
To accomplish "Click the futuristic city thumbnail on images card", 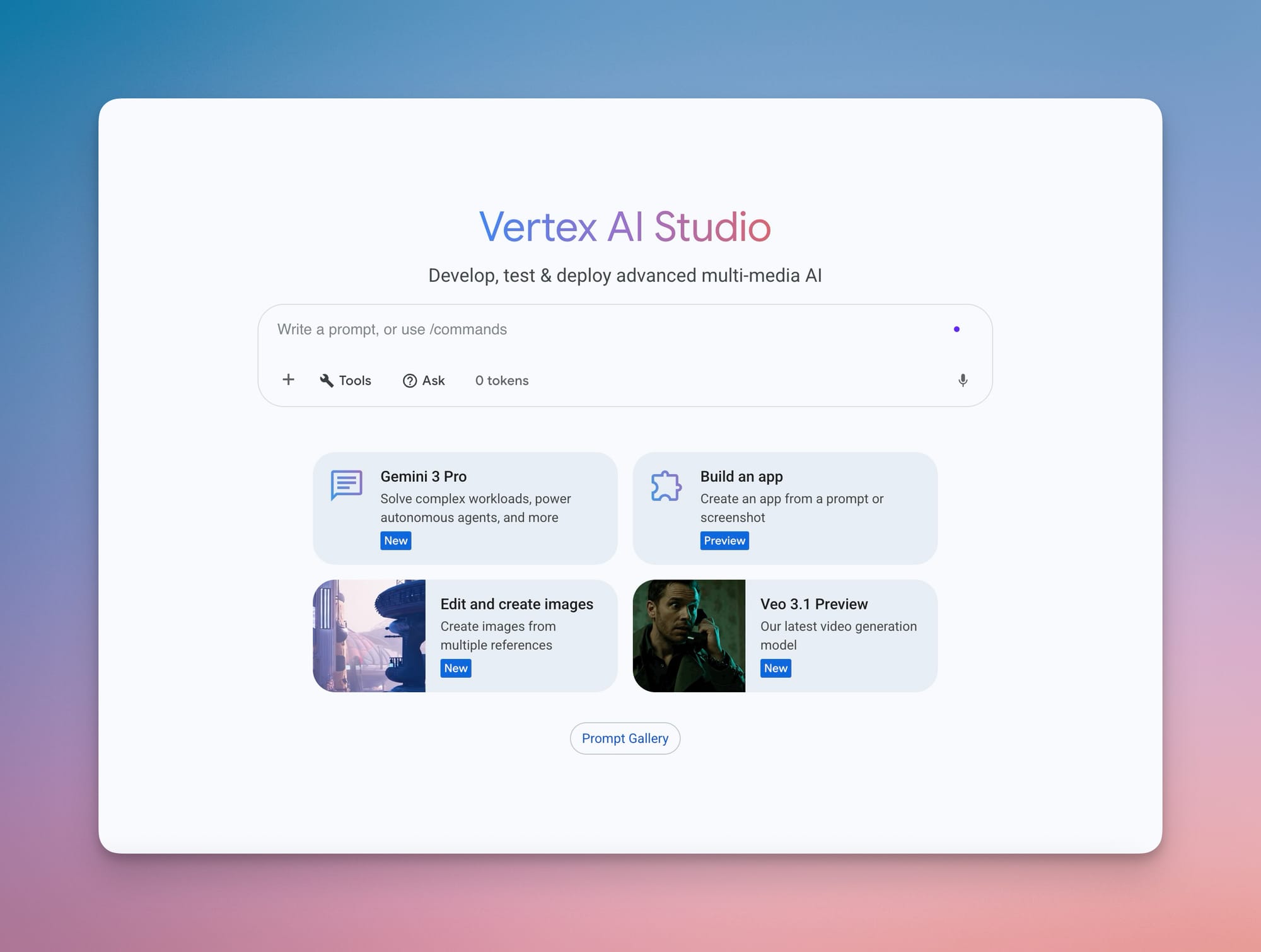I will click(370, 636).
